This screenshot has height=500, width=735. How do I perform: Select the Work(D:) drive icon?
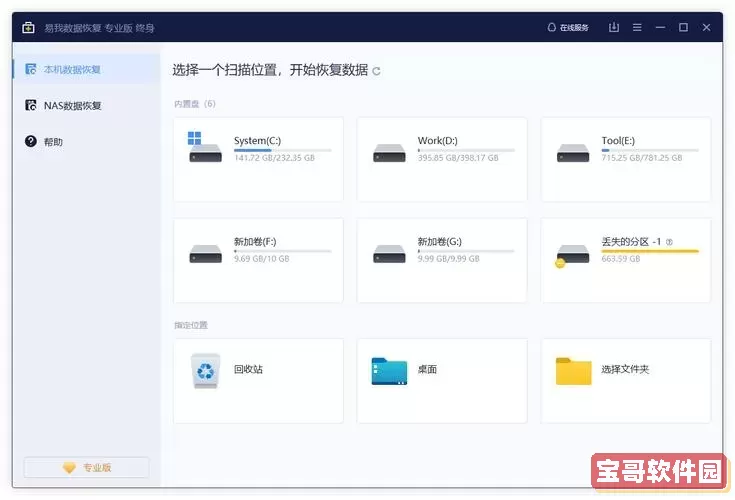[x=389, y=153]
